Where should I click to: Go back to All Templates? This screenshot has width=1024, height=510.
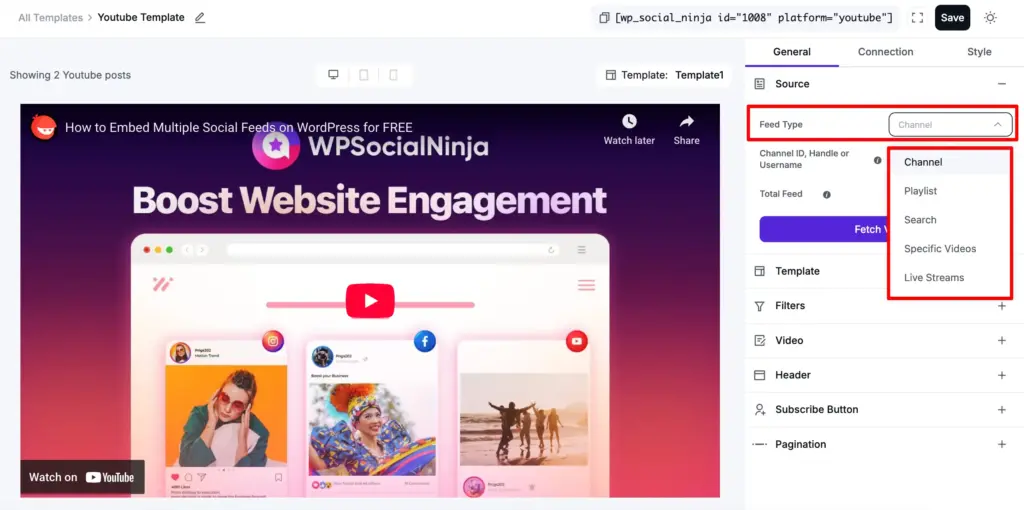point(50,18)
